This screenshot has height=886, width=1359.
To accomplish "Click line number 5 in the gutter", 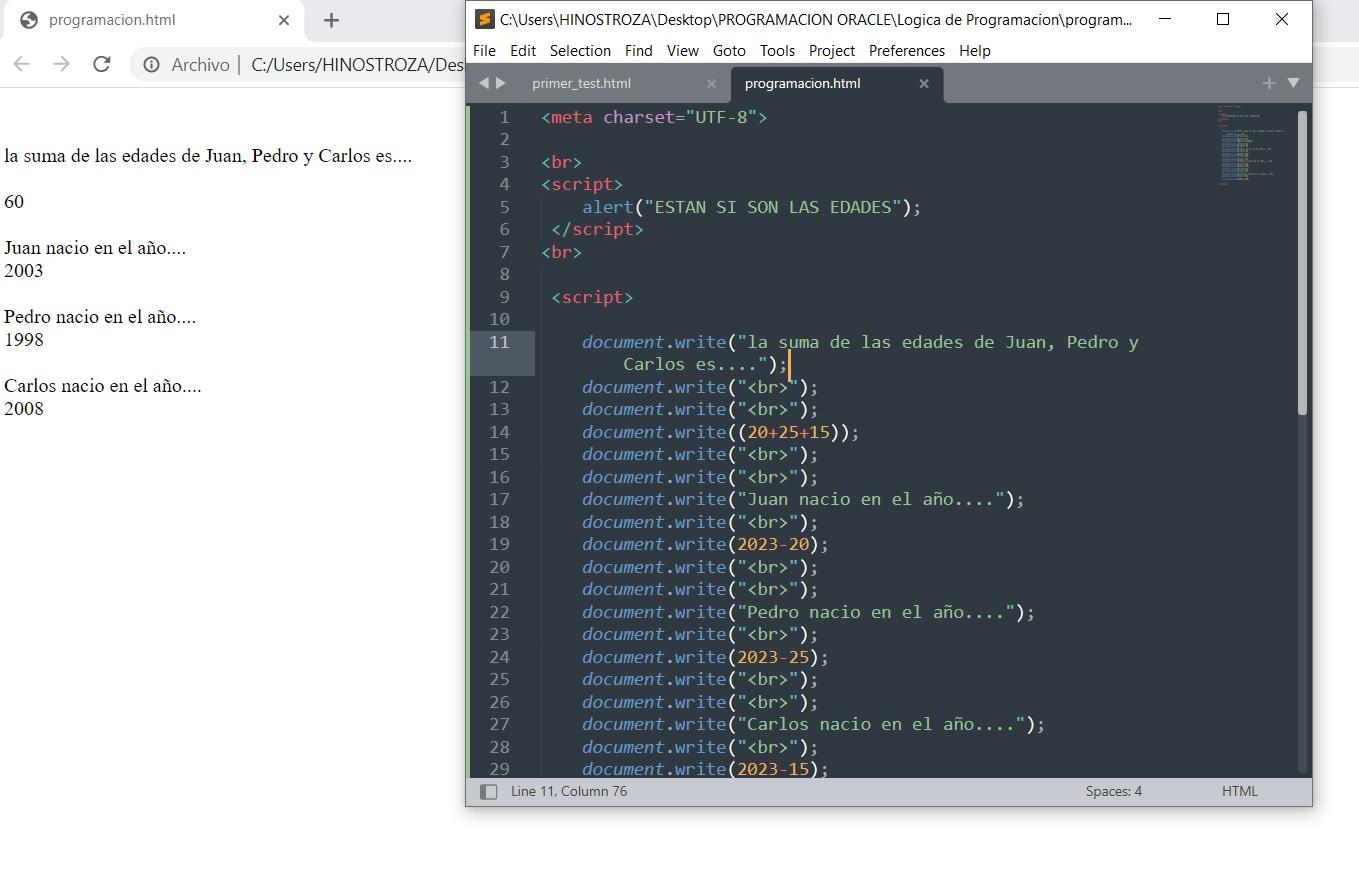I will 504,207.
